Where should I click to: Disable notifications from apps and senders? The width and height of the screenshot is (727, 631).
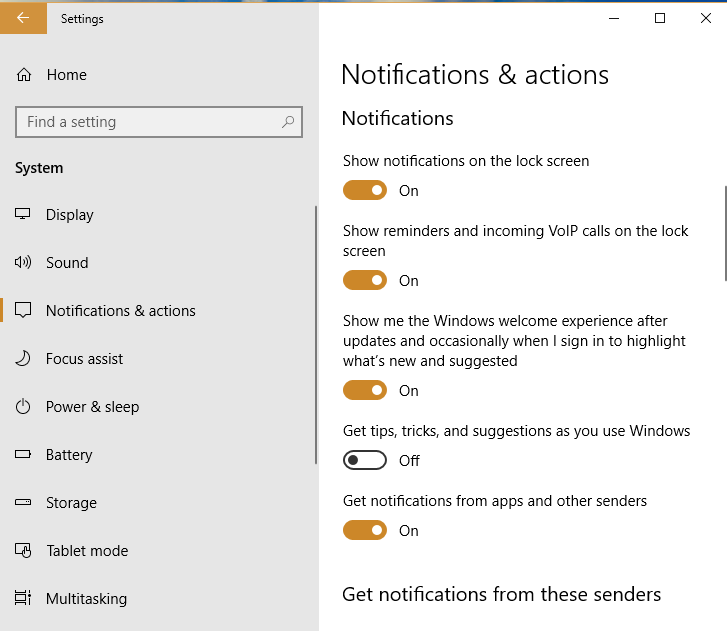[365, 530]
